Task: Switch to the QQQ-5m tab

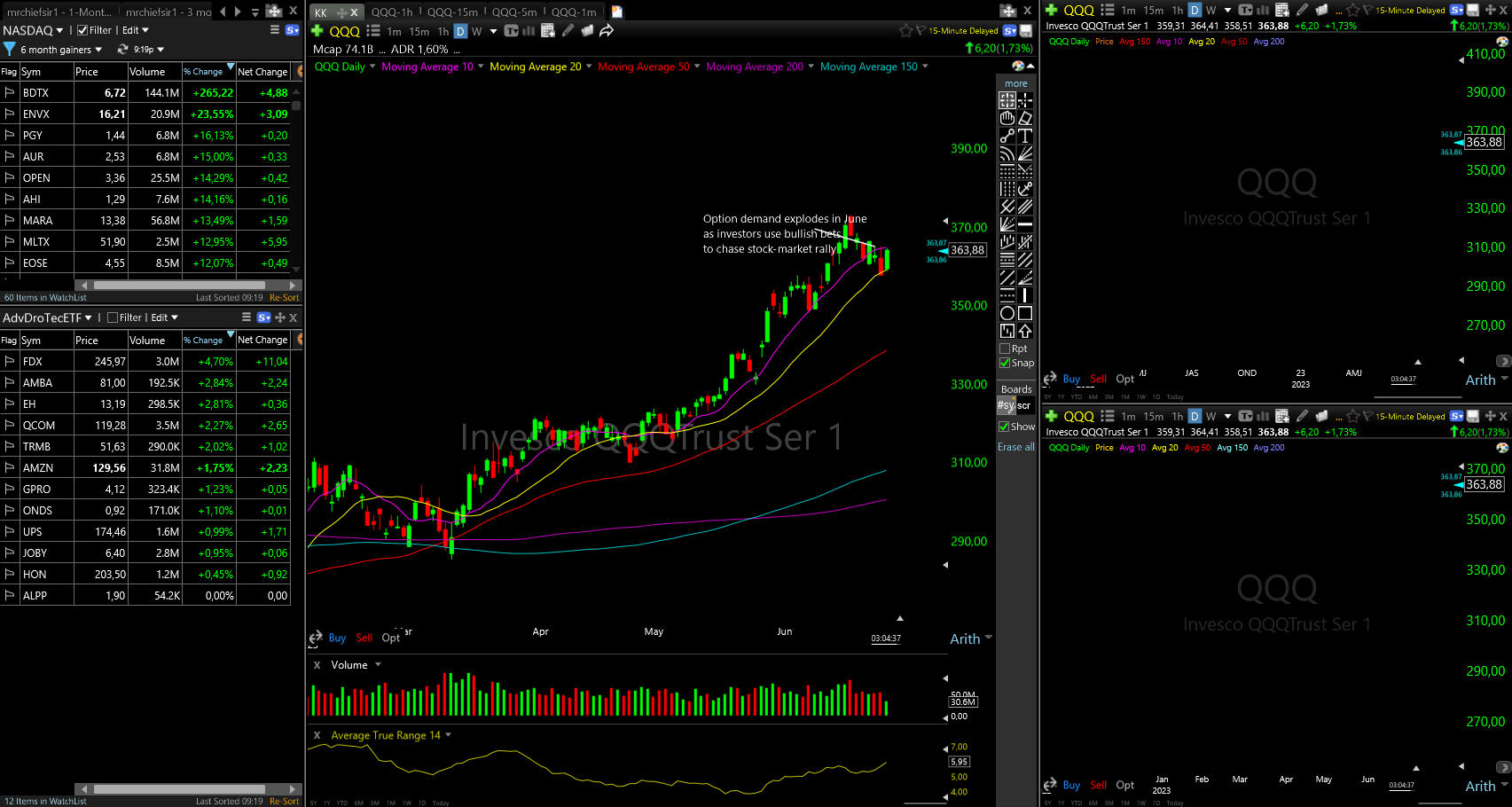Action: (514, 12)
